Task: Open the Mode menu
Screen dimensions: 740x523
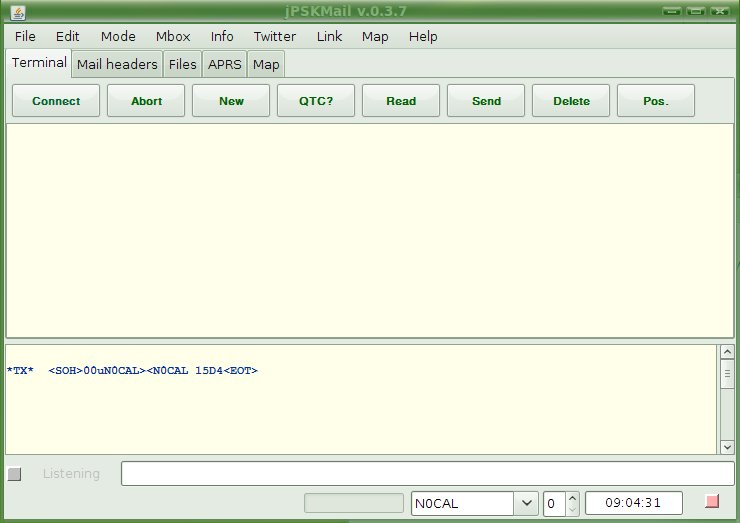Action: [118, 36]
